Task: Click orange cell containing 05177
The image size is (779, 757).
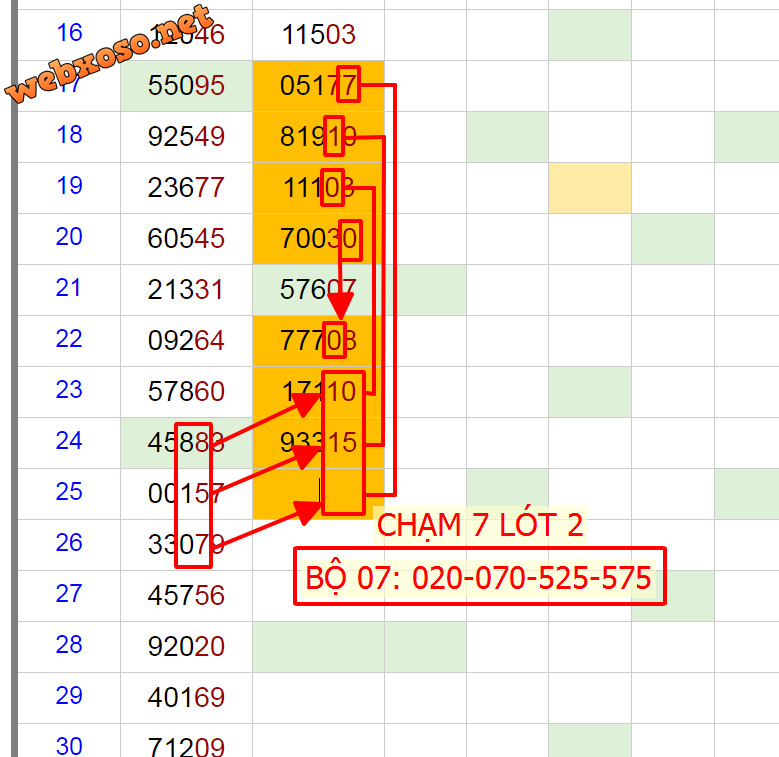Action: [x=318, y=86]
